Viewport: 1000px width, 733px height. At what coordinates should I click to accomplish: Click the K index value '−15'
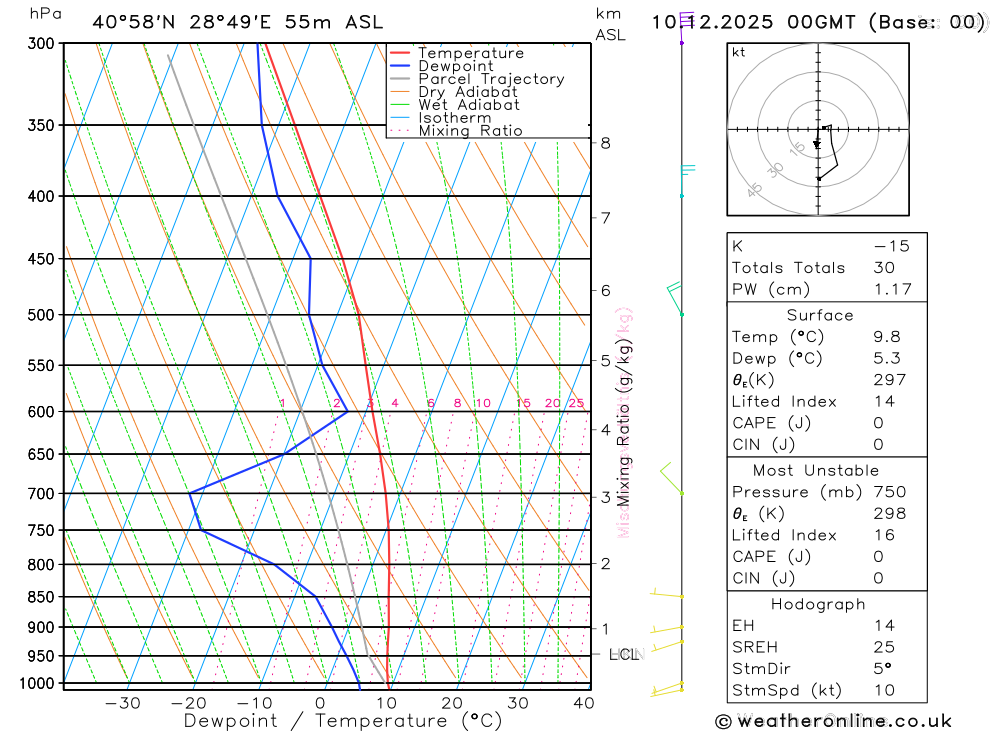click(x=892, y=246)
